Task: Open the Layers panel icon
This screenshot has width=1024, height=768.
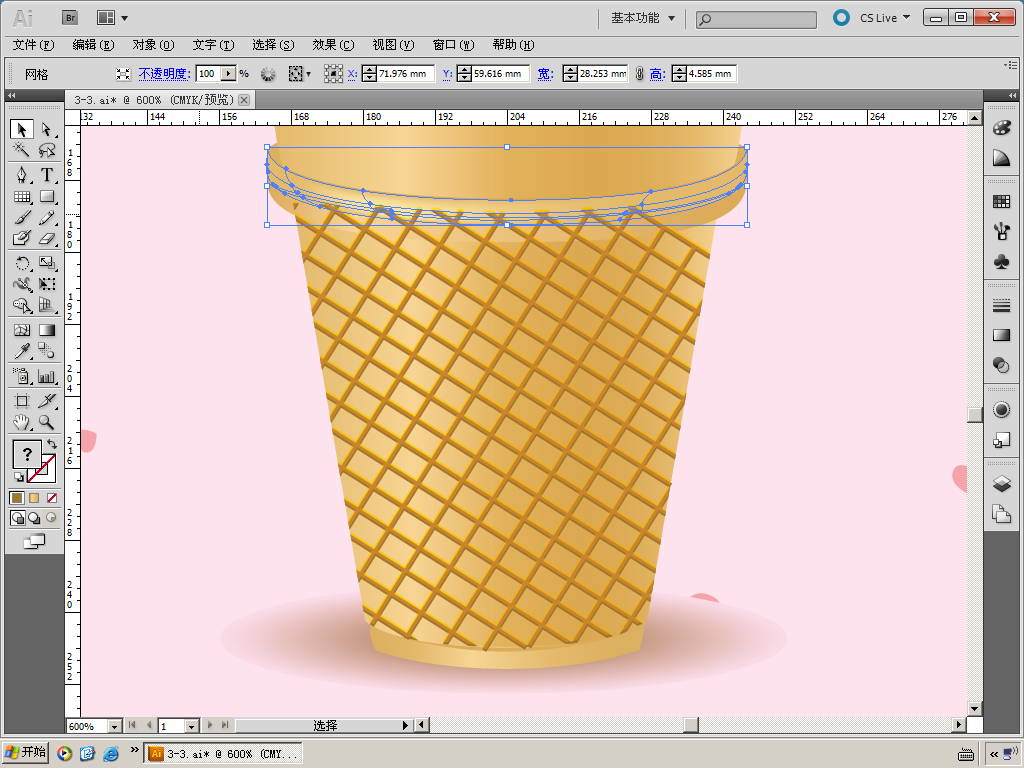Action: click(x=1001, y=484)
